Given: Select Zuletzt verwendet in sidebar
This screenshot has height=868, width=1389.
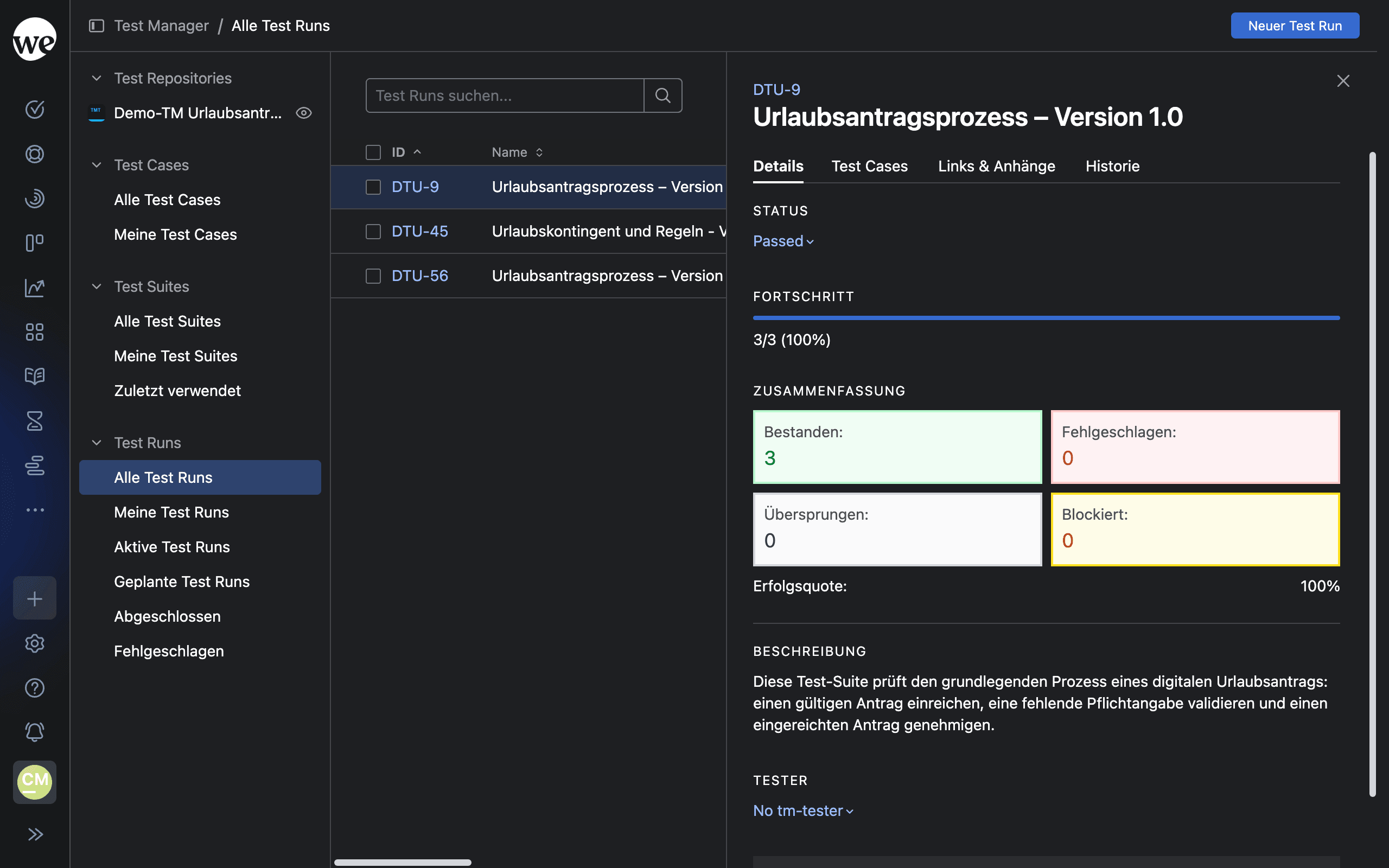Looking at the screenshot, I should pyautogui.click(x=200, y=391).
